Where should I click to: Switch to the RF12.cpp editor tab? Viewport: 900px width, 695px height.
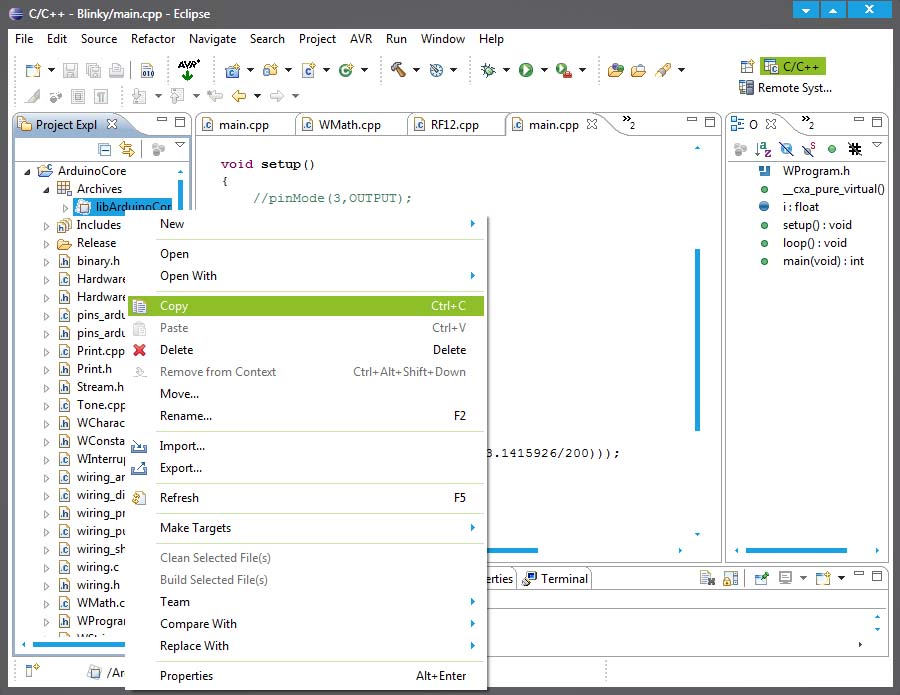tap(454, 125)
